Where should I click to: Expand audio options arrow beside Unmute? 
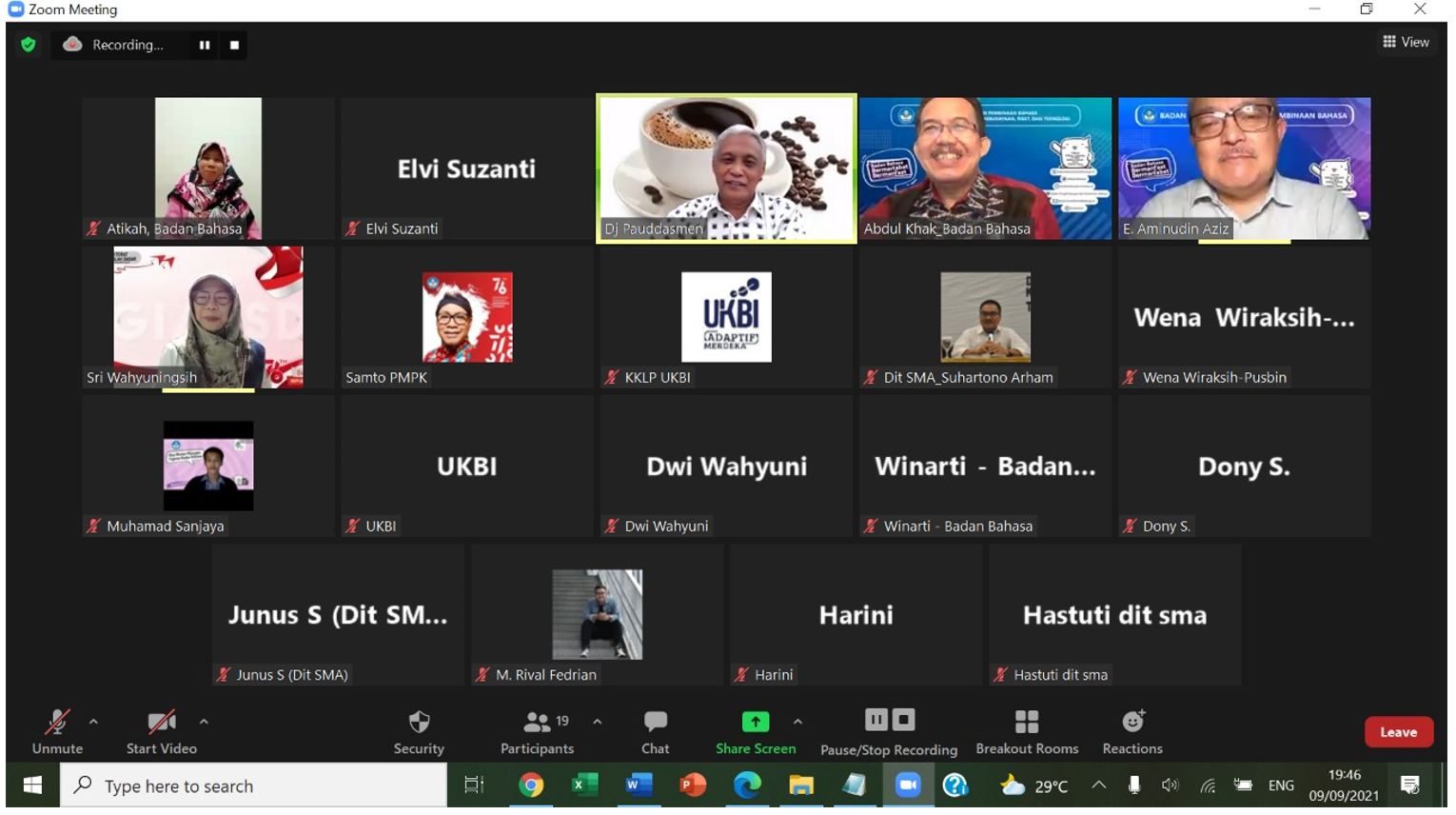(93, 722)
